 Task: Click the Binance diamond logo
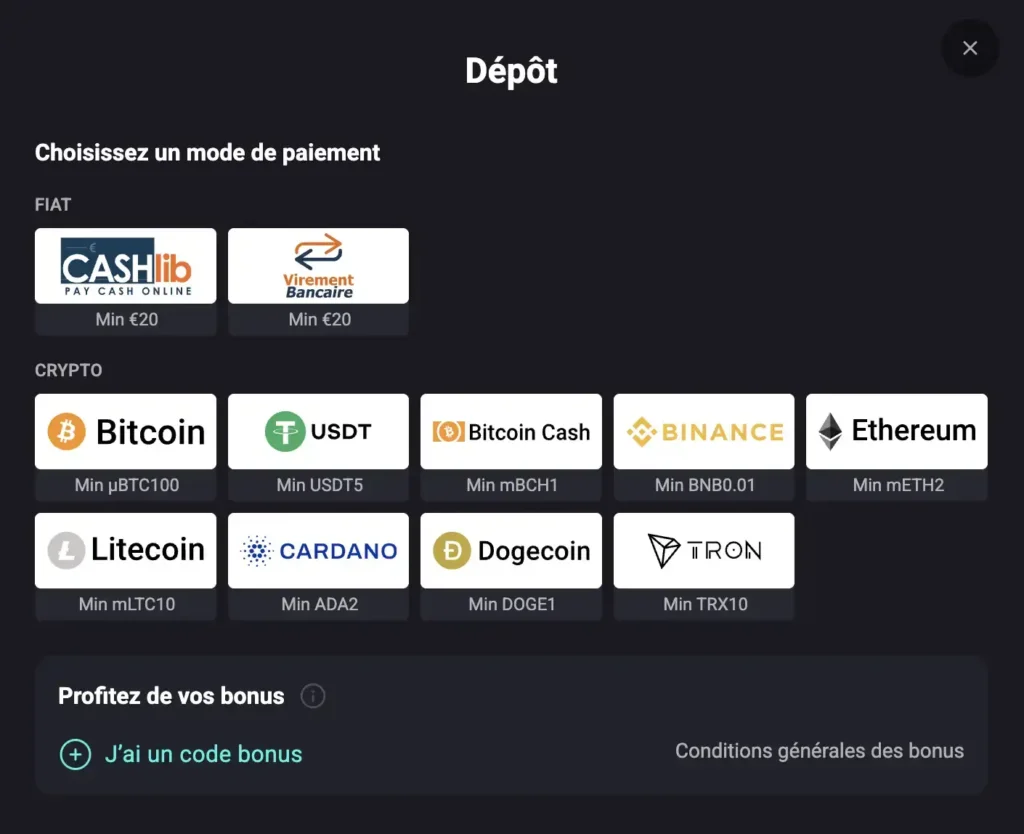(x=641, y=431)
